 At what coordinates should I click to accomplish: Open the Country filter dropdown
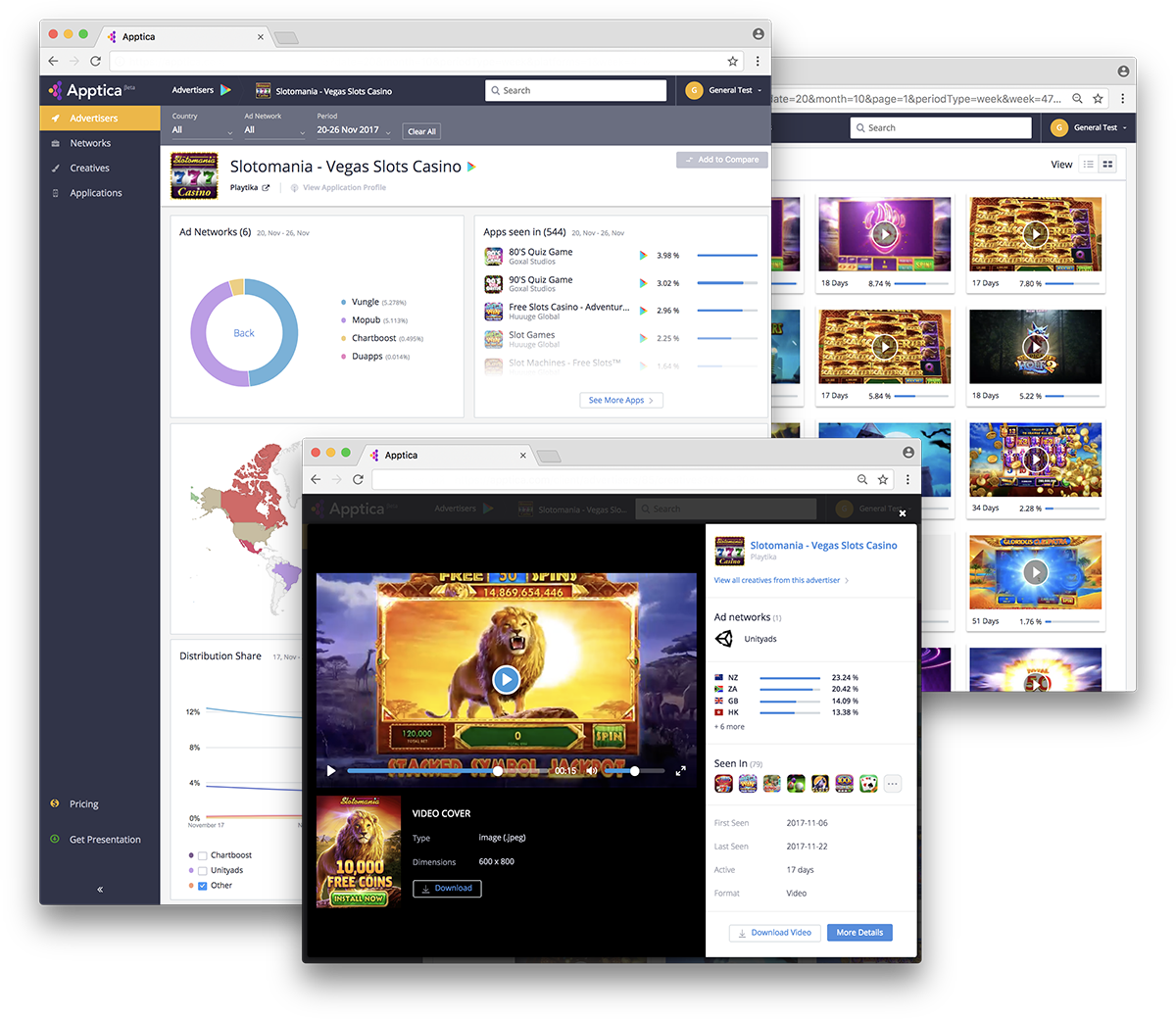(202, 130)
